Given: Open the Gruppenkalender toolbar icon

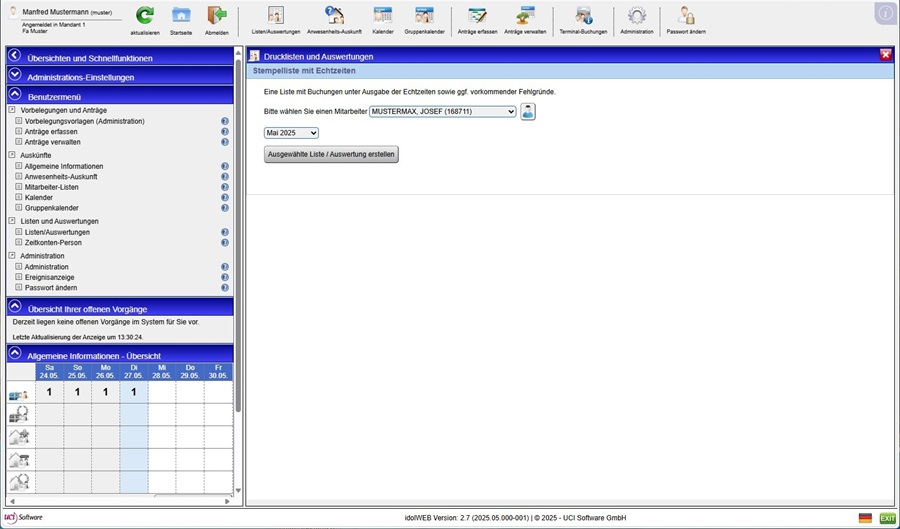Looking at the screenshot, I should (424, 16).
